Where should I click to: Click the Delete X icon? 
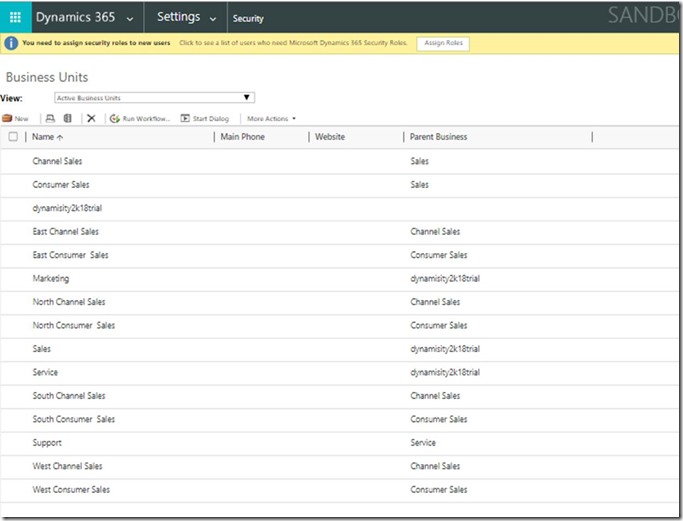[91, 118]
